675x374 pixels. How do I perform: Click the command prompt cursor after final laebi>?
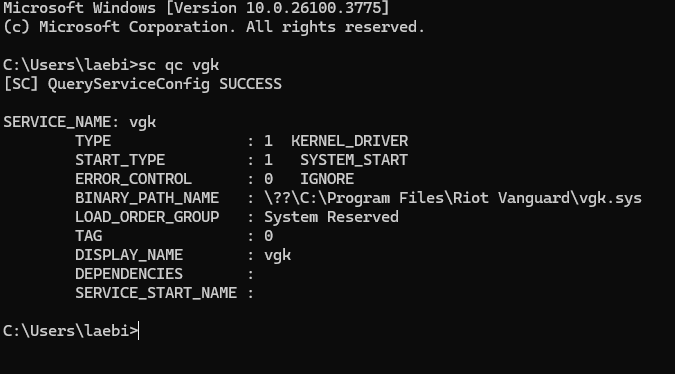[x=139, y=331]
